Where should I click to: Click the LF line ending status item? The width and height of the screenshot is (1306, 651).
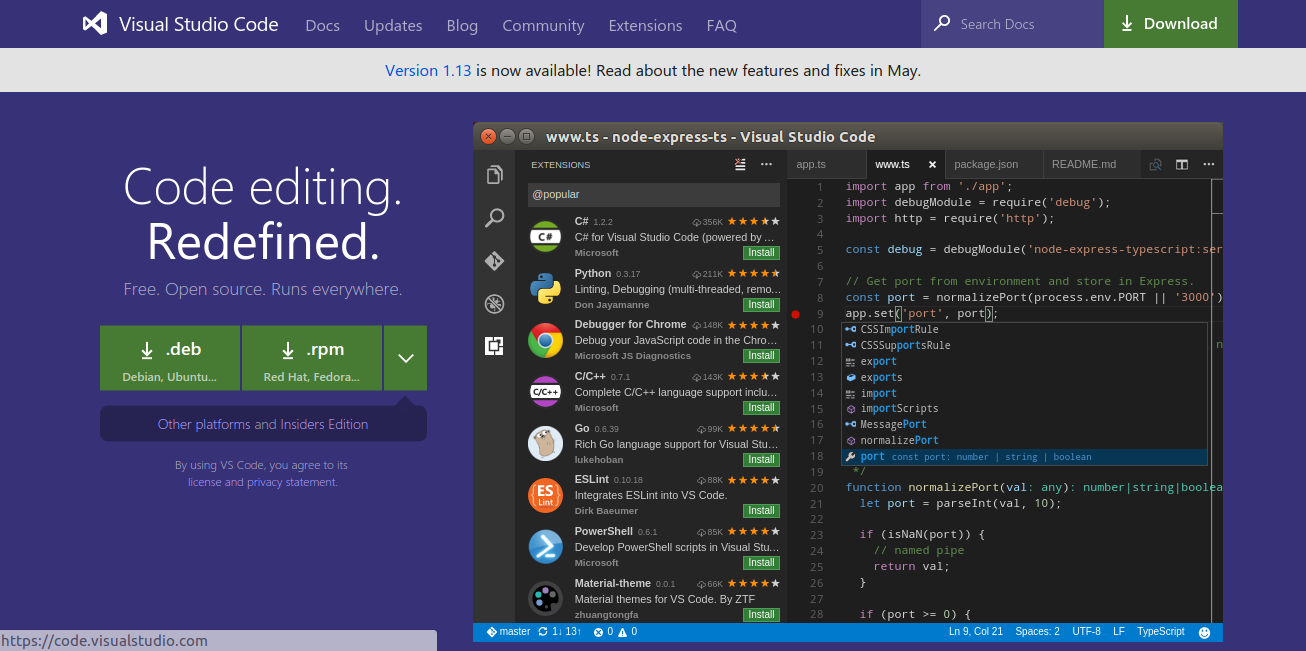tap(1119, 632)
